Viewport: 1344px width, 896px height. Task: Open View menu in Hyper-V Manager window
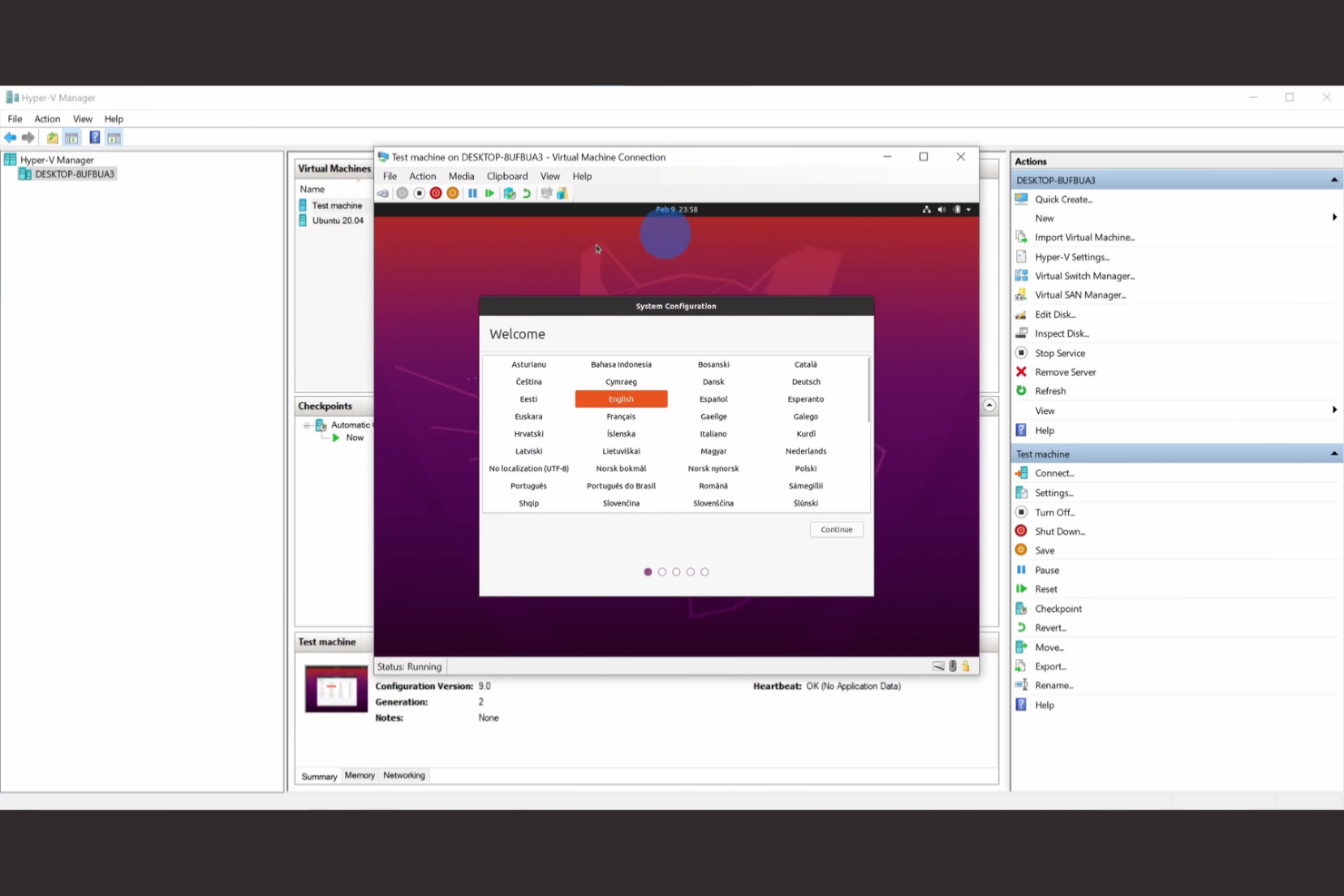tap(83, 119)
